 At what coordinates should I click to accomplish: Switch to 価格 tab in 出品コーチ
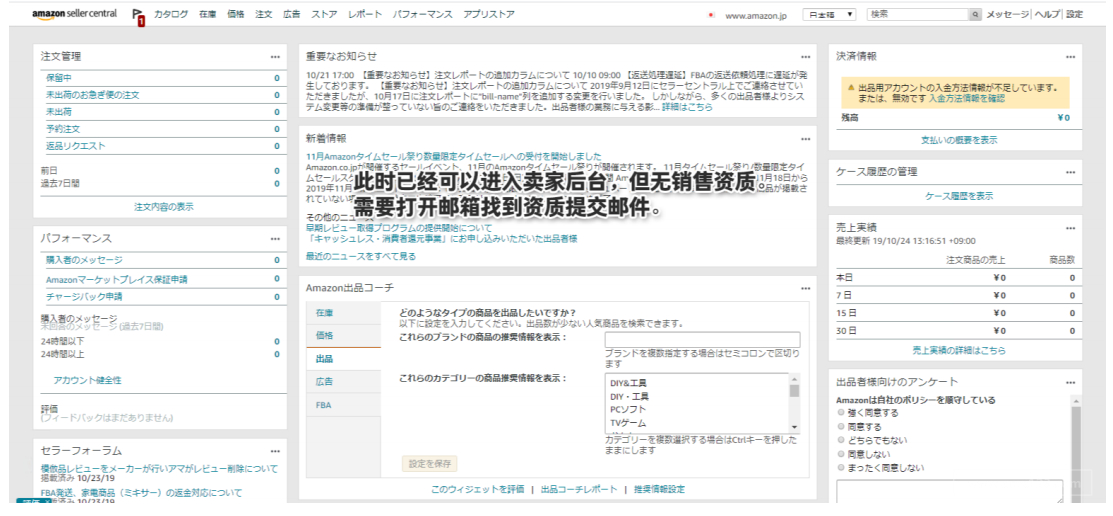point(344,336)
